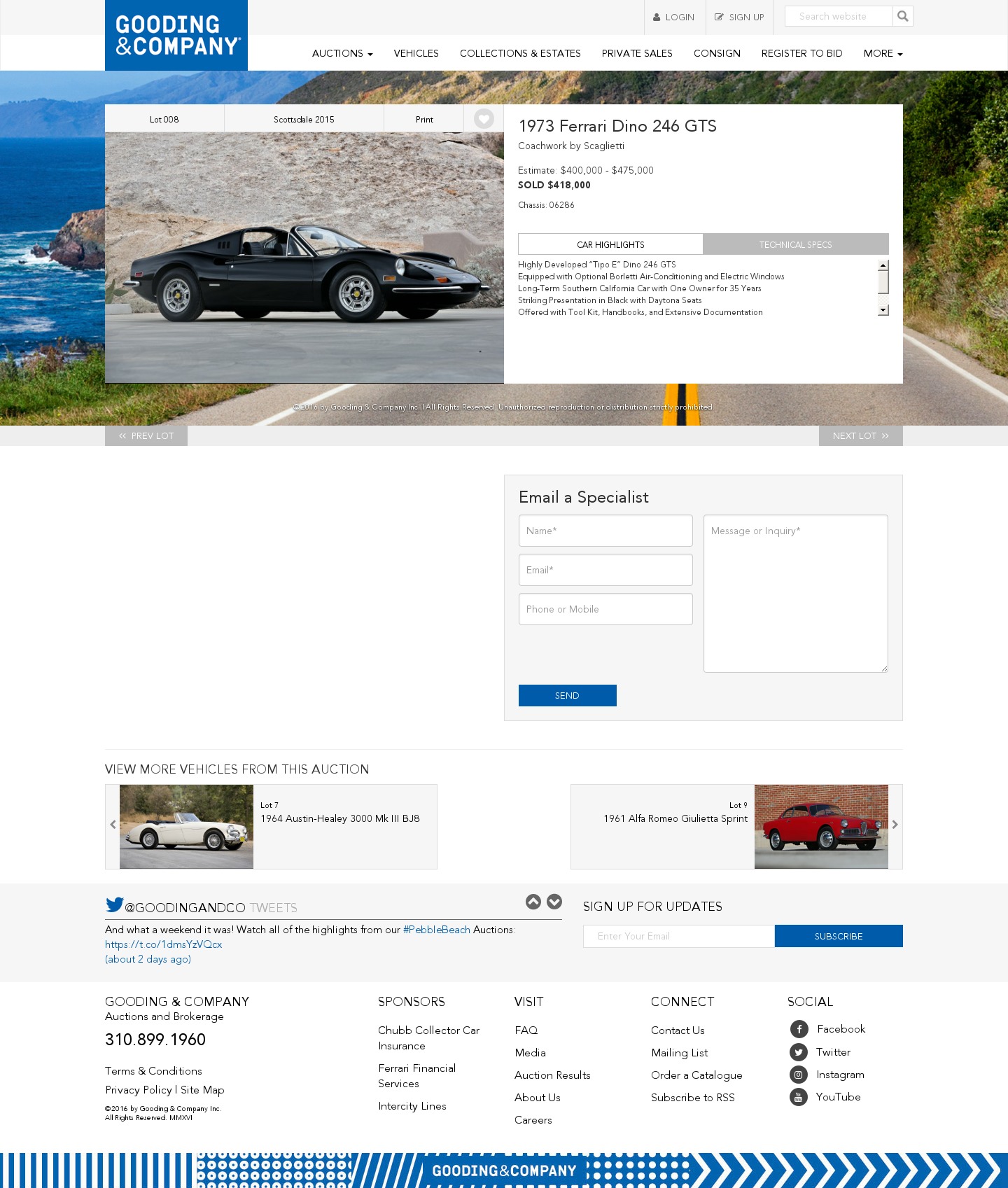
Task: Go to previous lot
Action: tap(146, 435)
